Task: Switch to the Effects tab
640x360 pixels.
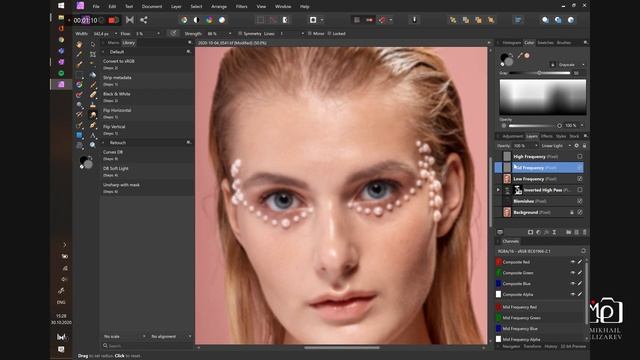Action: [x=547, y=136]
